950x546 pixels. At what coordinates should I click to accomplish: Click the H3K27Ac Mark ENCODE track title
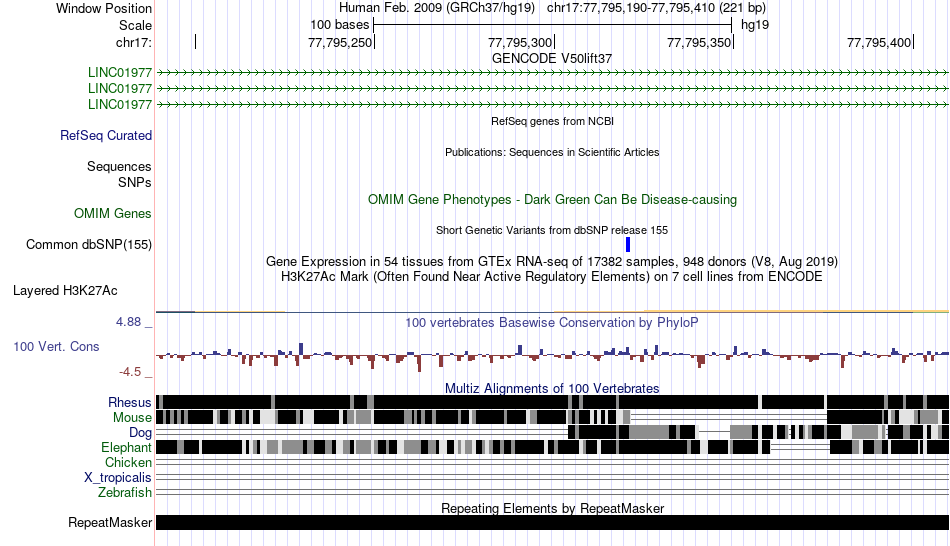coord(552,277)
